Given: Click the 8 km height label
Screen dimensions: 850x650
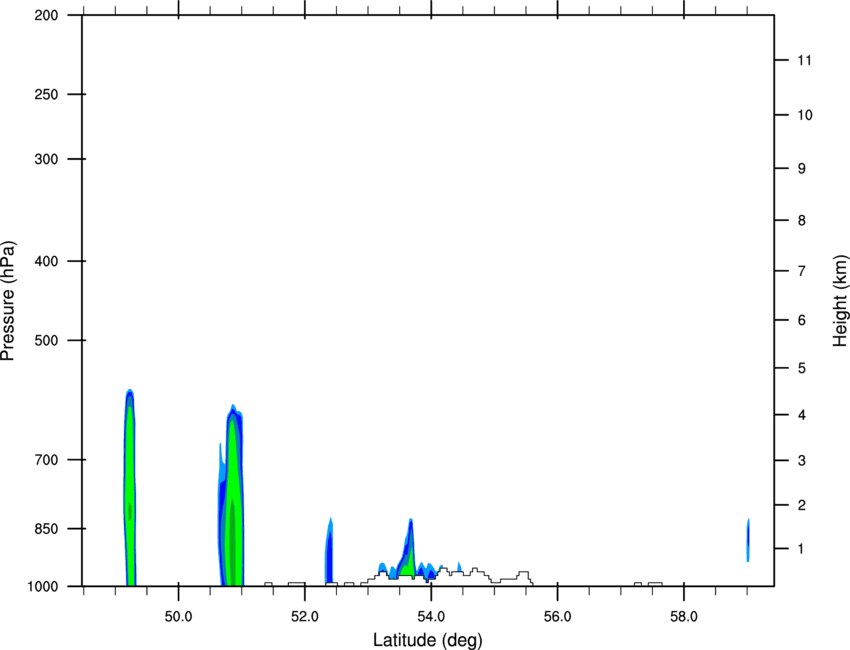Looking at the screenshot, I should pyautogui.click(x=802, y=220).
